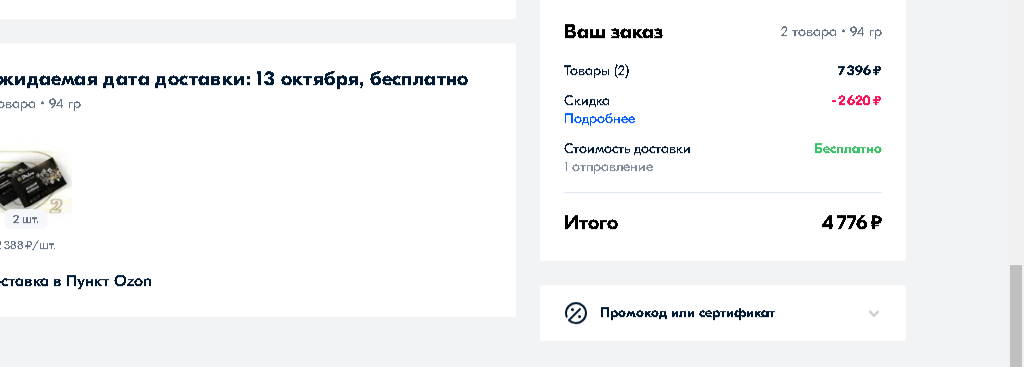The height and width of the screenshot is (367, 1024).
Task: Click the Бесплатно delivery cost text
Action: point(848,149)
